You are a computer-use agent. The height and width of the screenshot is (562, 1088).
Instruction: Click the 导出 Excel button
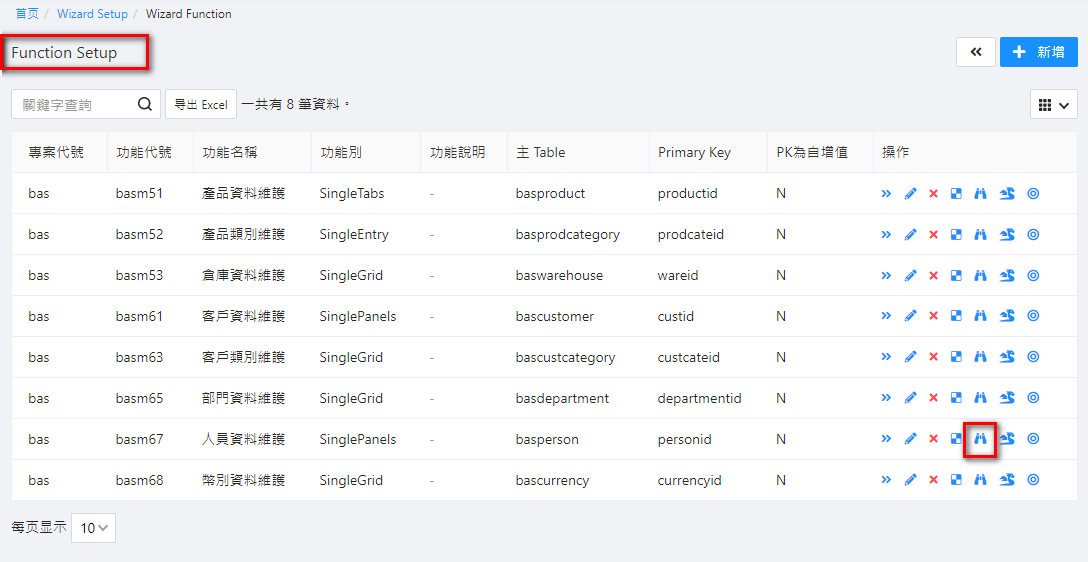point(201,104)
